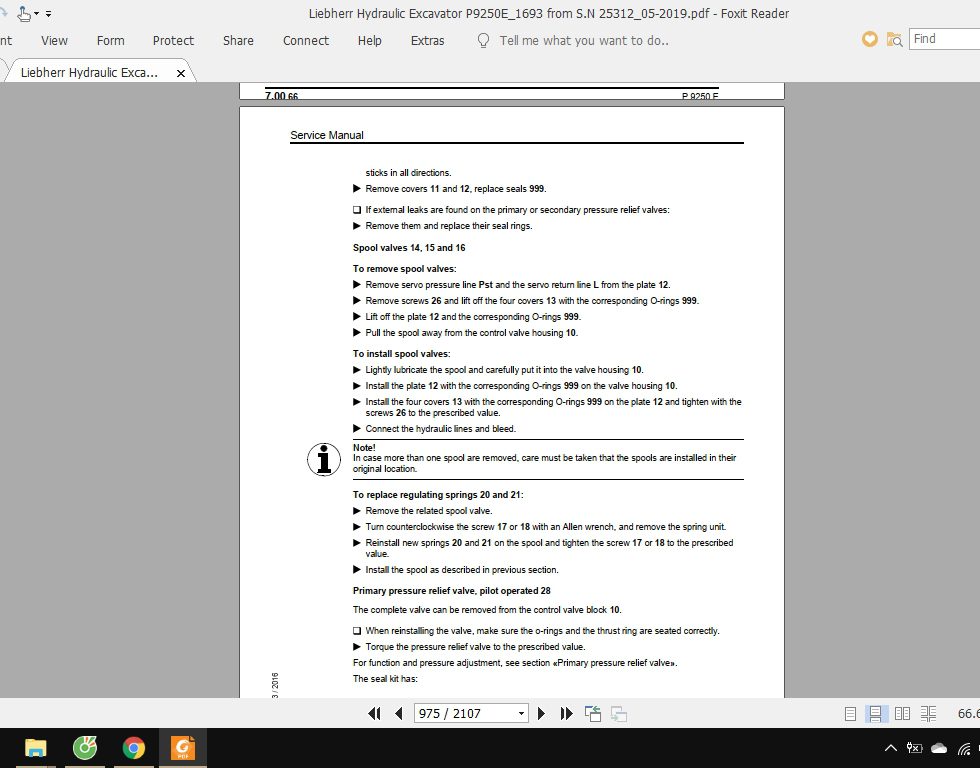The height and width of the screenshot is (768, 980).
Task: Click 'The seal kit has:' text
Action: point(385,679)
